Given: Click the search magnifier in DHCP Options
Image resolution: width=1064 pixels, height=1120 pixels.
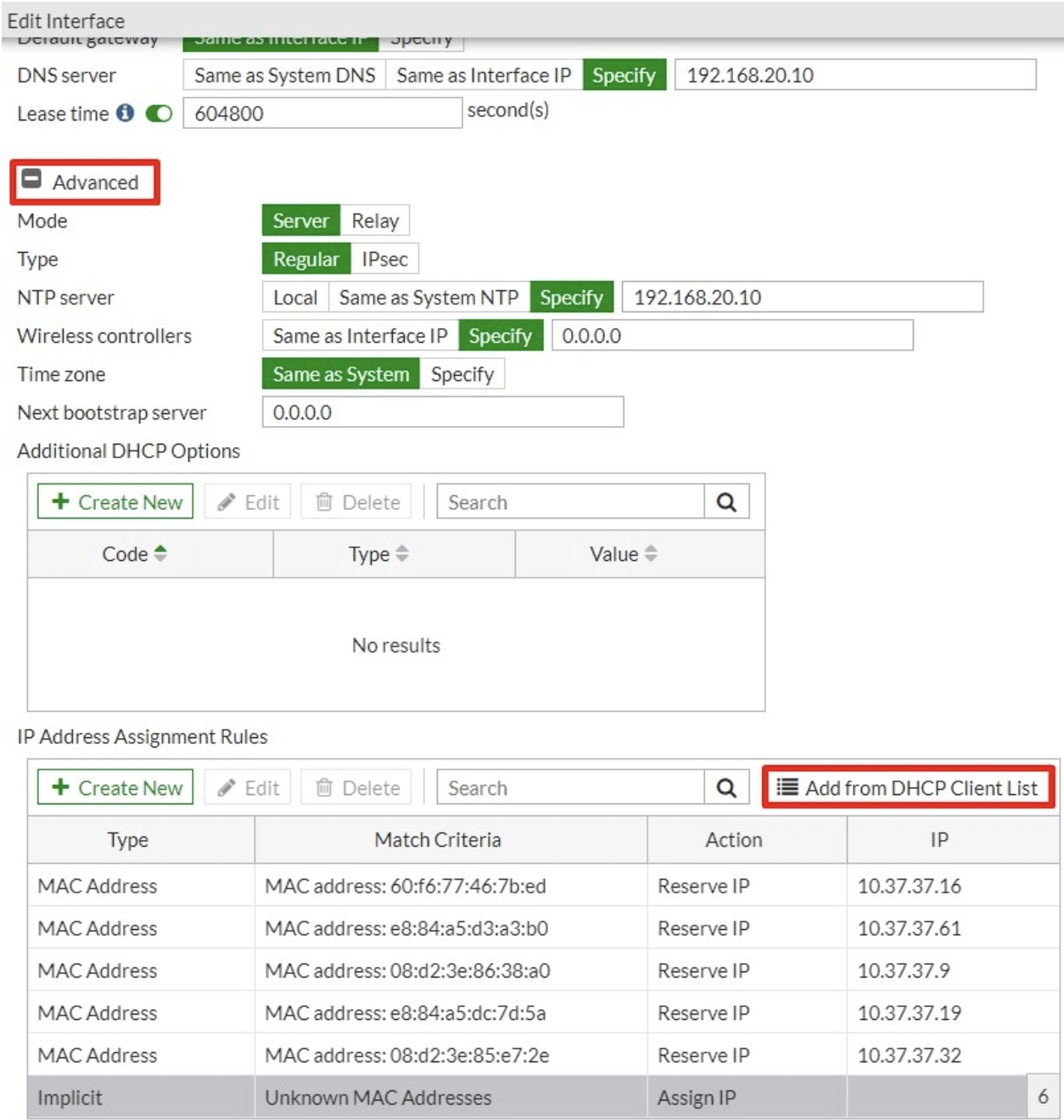Looking at the screenshot, I should 726,502.
